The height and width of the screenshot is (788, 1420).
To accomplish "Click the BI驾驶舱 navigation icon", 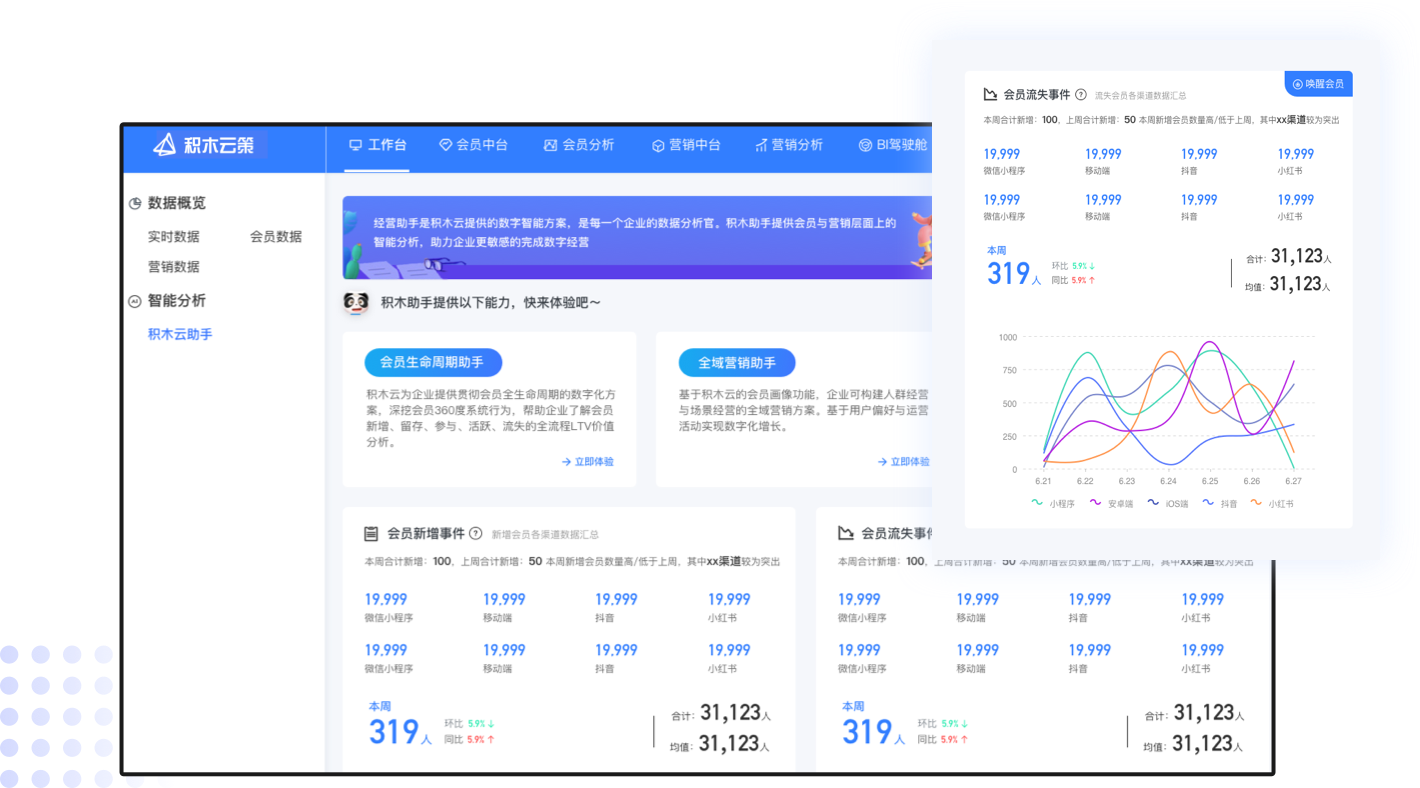I will pyautogui.click(x=865, y=145).
